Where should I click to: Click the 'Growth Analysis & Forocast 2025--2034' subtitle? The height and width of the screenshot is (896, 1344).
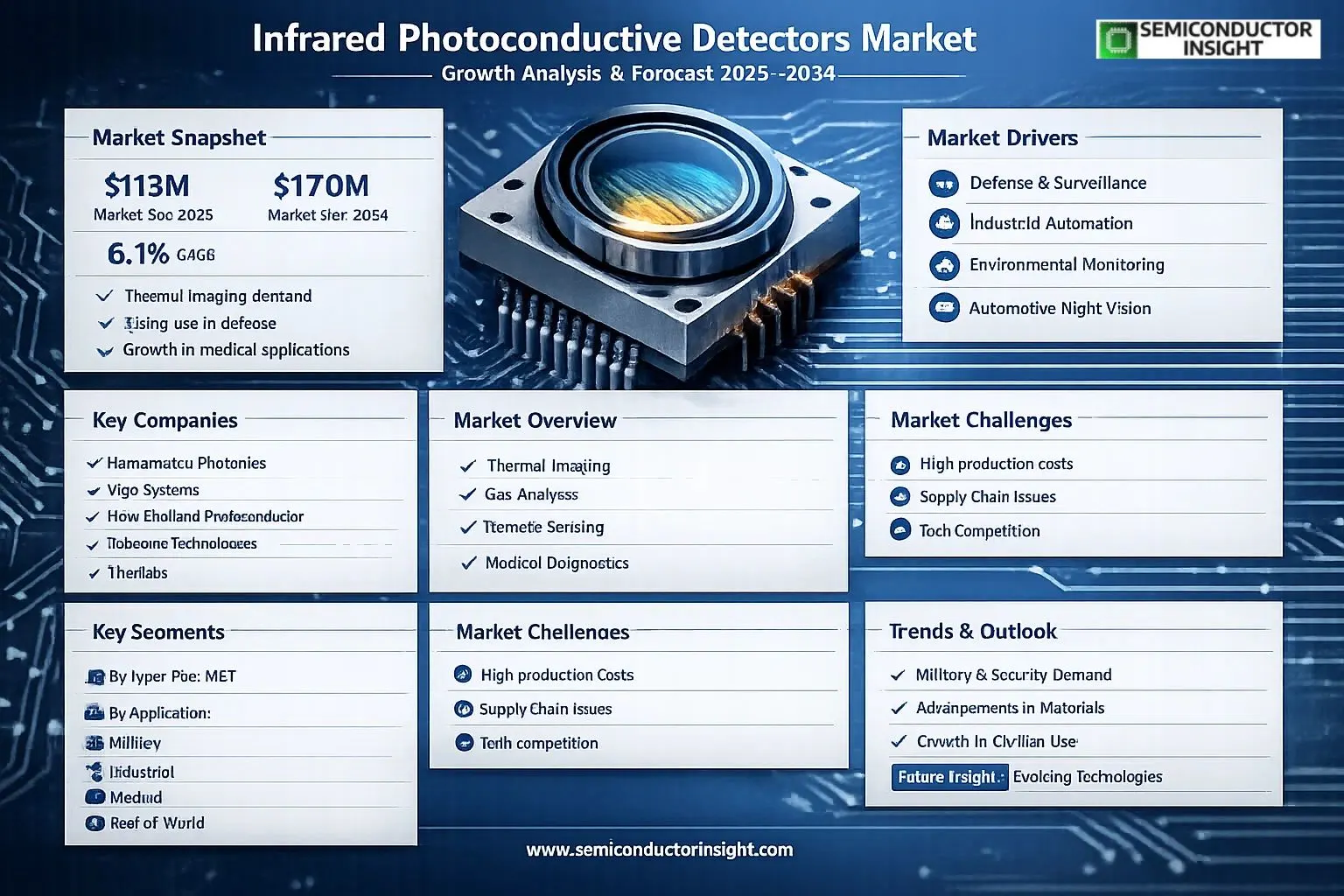(638, 73)
